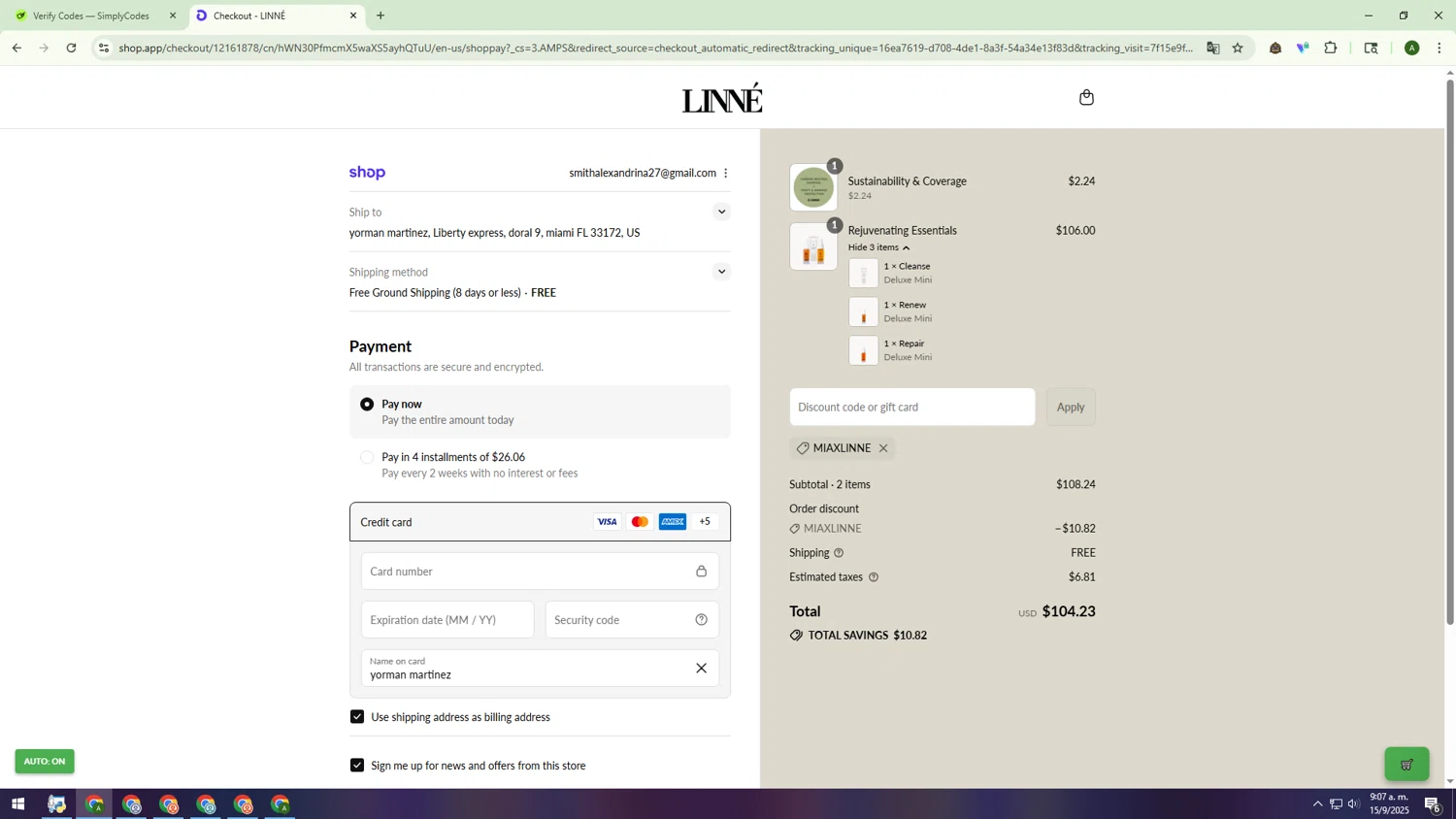The image size is (1456, 819).
Task: Click the Security code field
Action: (632, 620)
